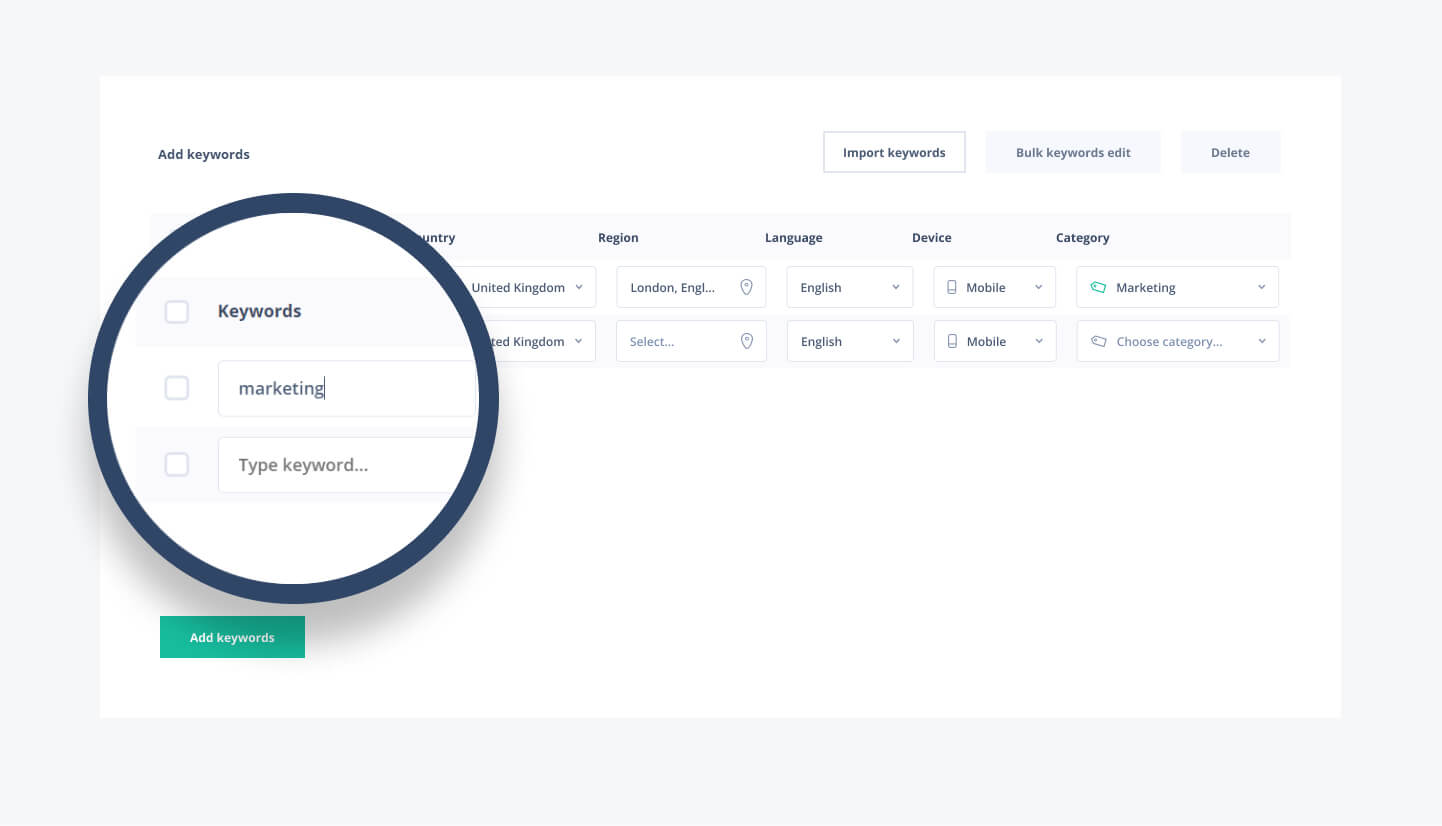Click green tag icon beside Marketing category
Image resolution: width=1442 pixels, height=826 pixels.
tap(1098, 287)
